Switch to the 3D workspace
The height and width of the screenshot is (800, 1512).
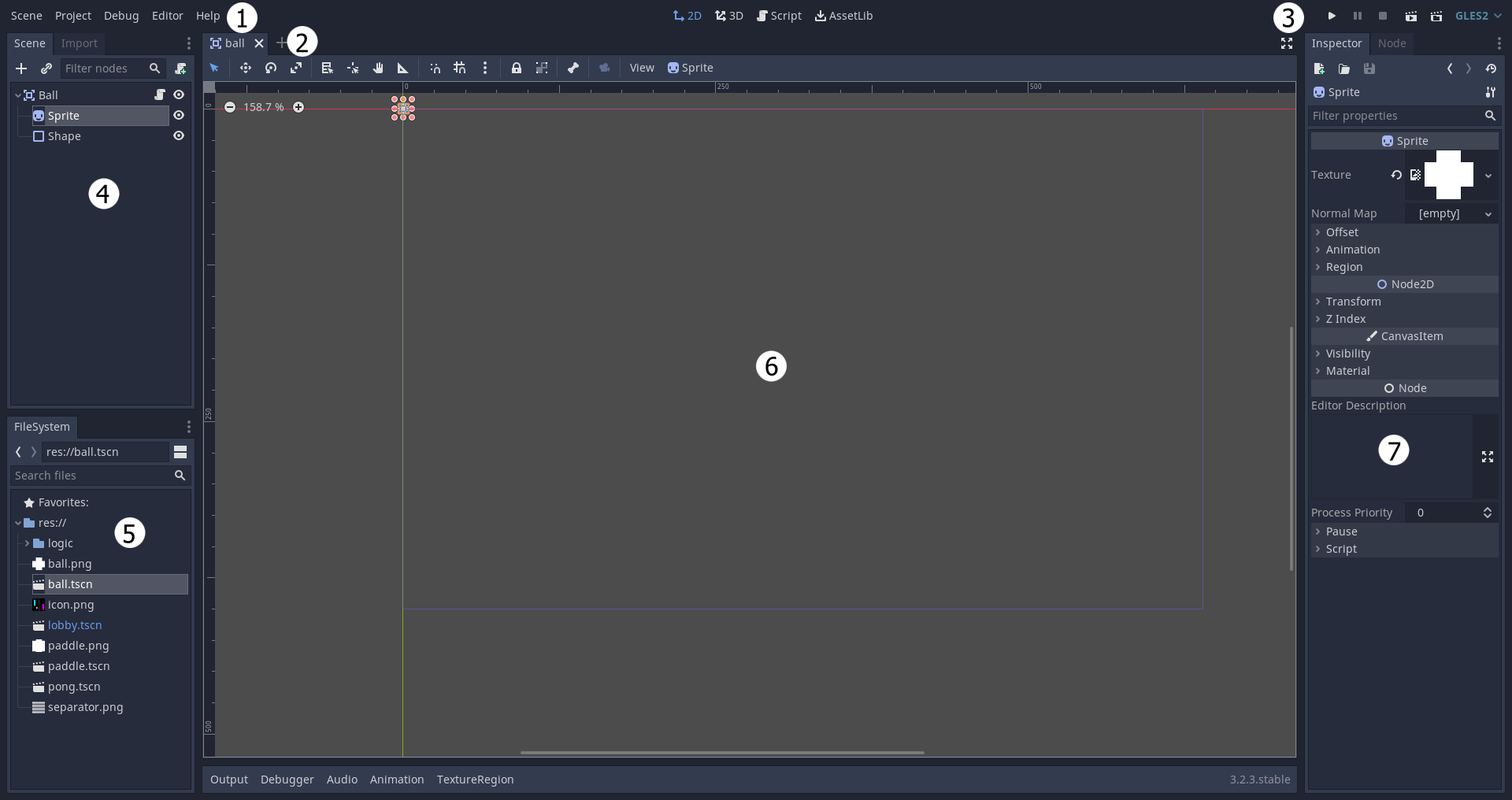[728, 16]
